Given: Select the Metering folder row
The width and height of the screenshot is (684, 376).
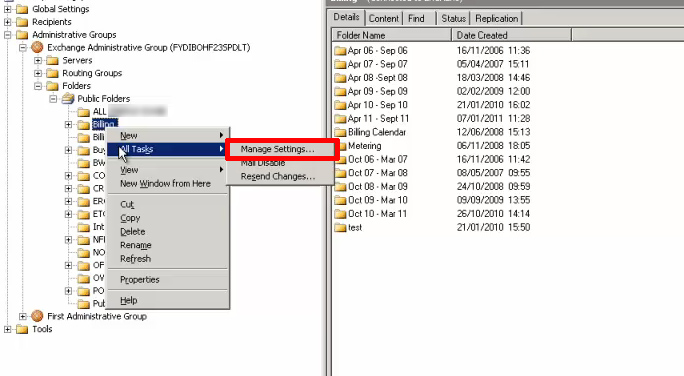Looking at the screenshot, I should point(364,146).
